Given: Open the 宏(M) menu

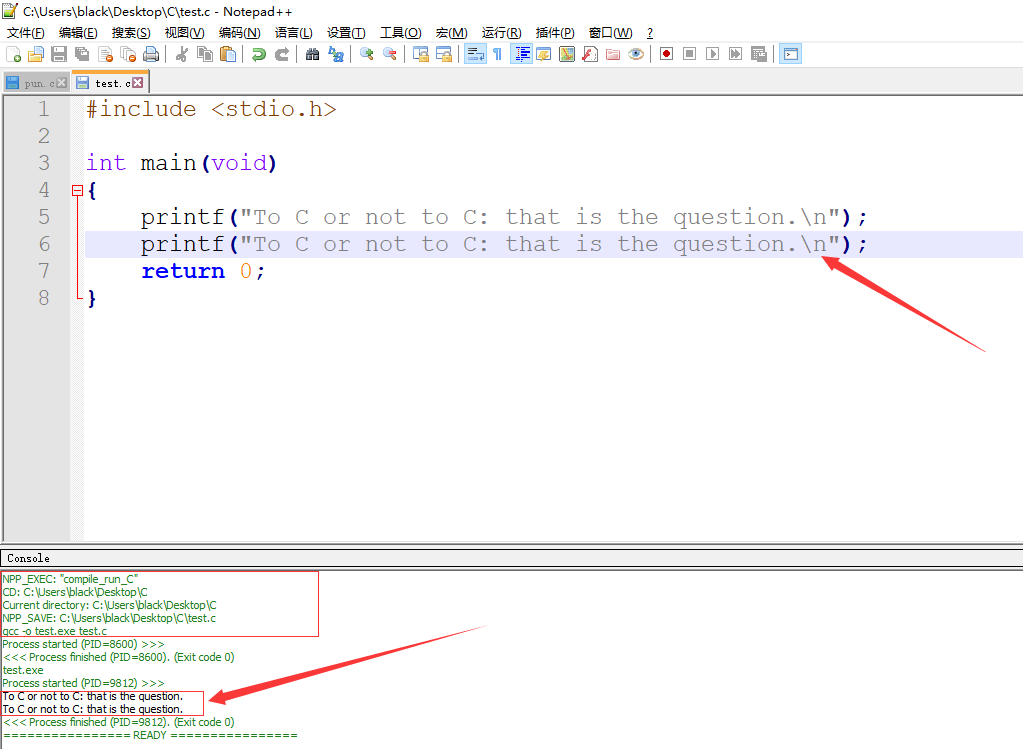Looking at the screenshot, I should point(451,33).
